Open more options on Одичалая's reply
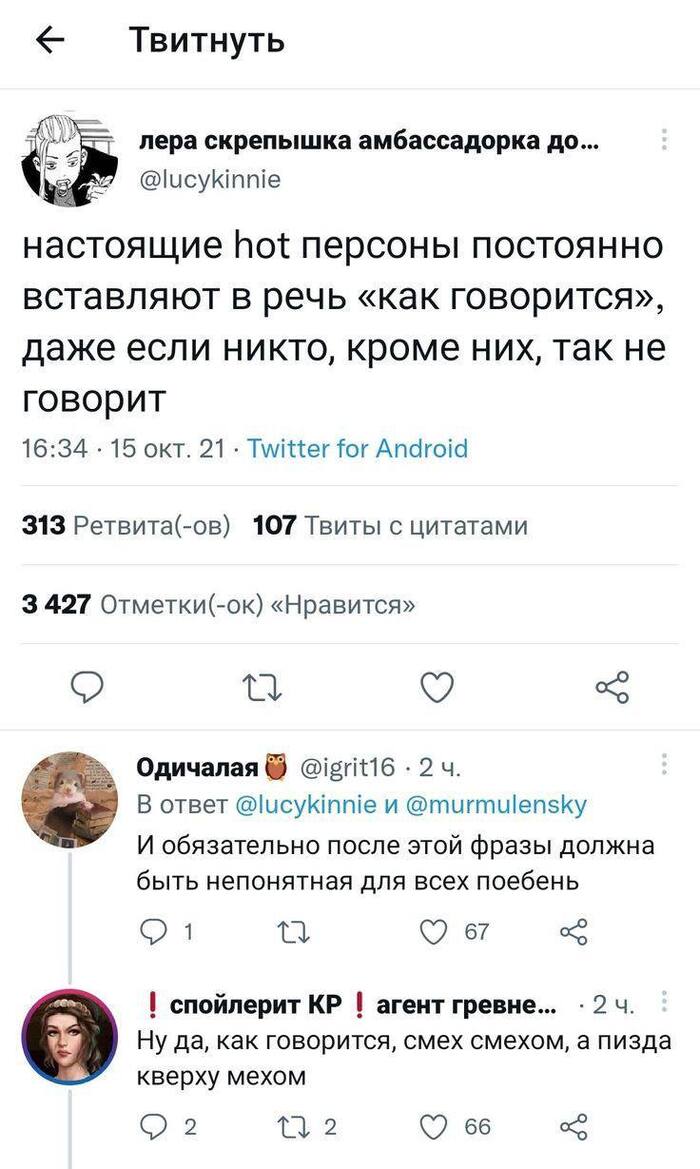 666,767
